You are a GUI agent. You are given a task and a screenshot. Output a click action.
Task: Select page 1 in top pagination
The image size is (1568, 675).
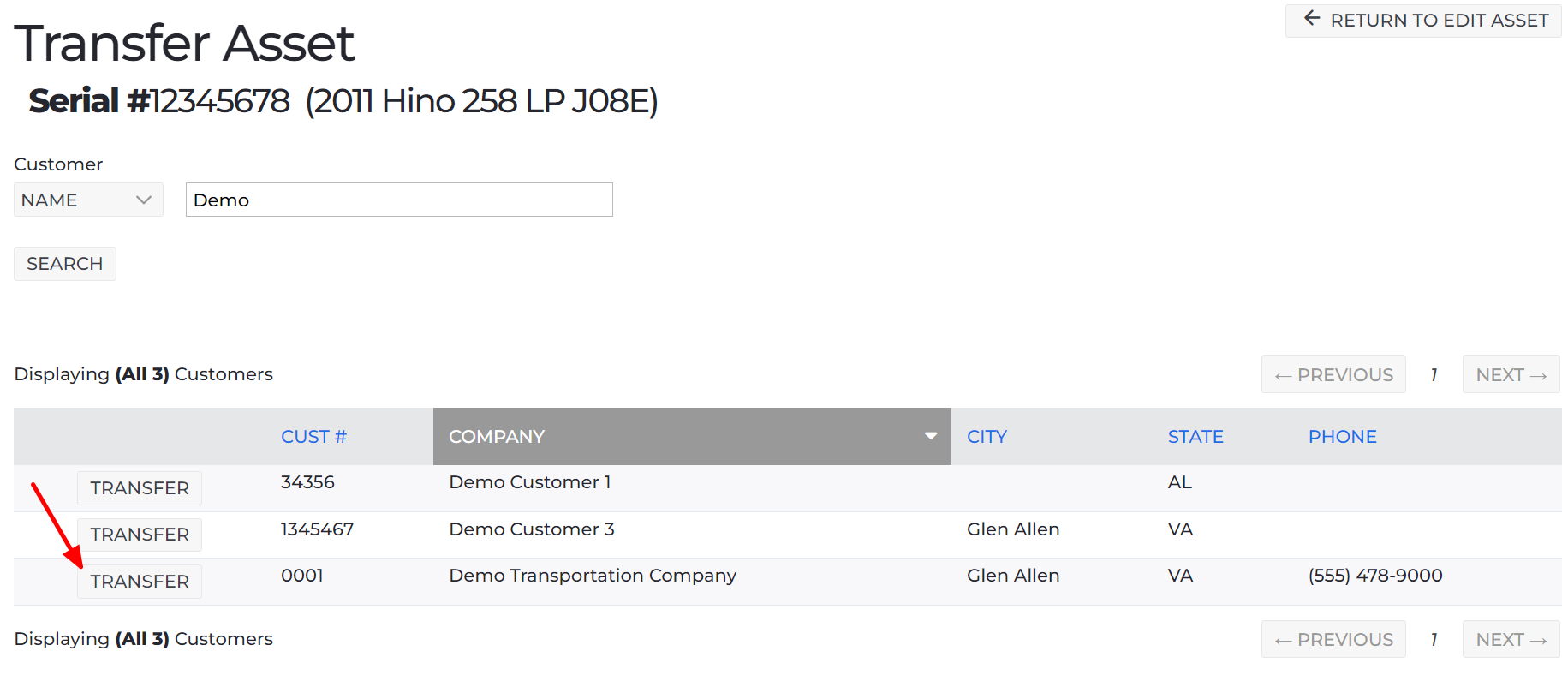(1434, 375)
